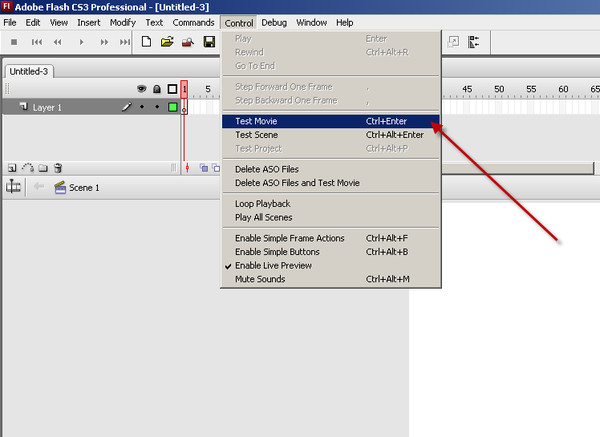Click the Open folder icon

pos(167,41)
